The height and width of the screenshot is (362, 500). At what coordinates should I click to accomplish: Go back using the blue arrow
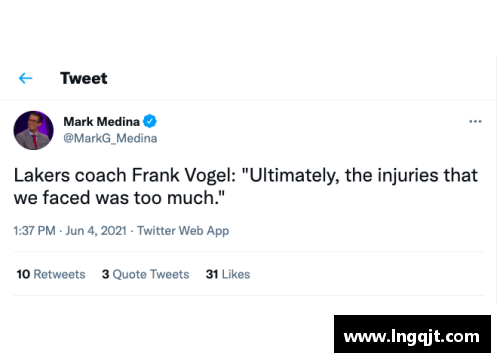click(26, 78)
